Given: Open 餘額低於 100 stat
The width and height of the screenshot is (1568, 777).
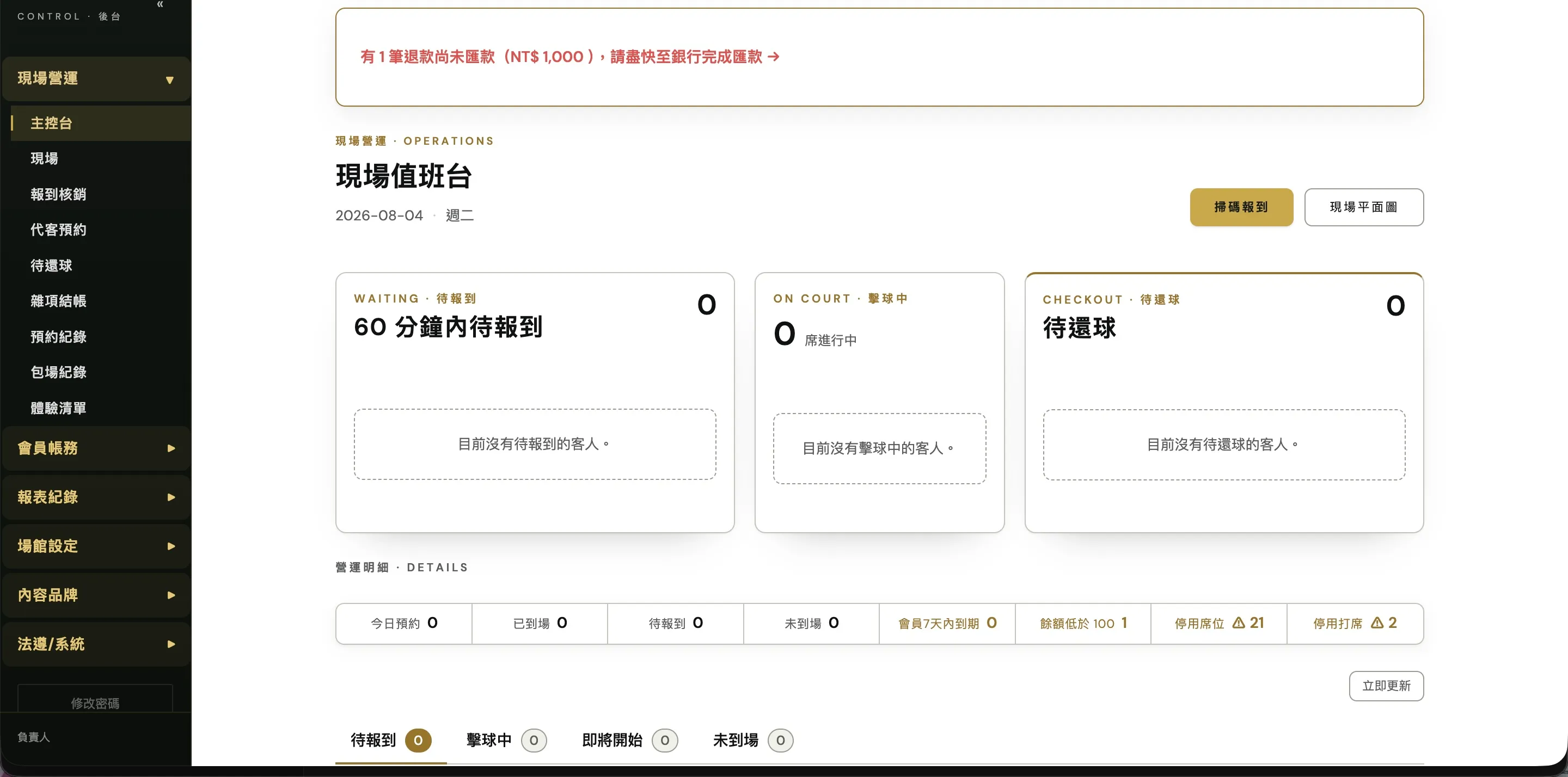Looking at the screenshot, I should point(1083,624).
